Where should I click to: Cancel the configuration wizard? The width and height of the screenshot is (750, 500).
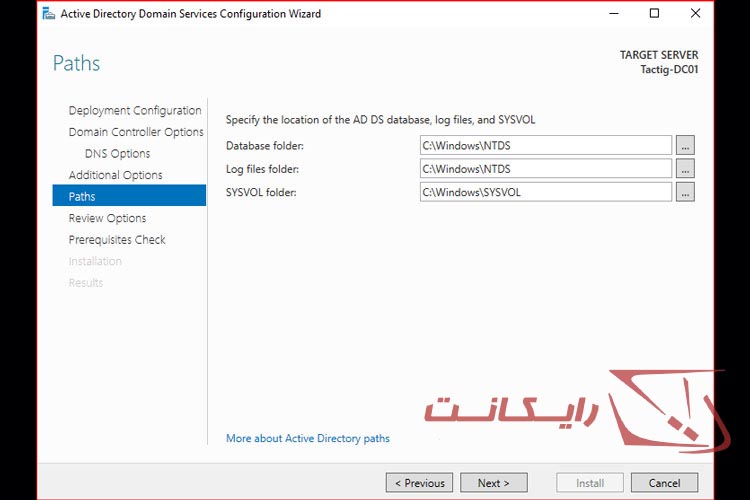pyautogui.click(x=665, y=483)
